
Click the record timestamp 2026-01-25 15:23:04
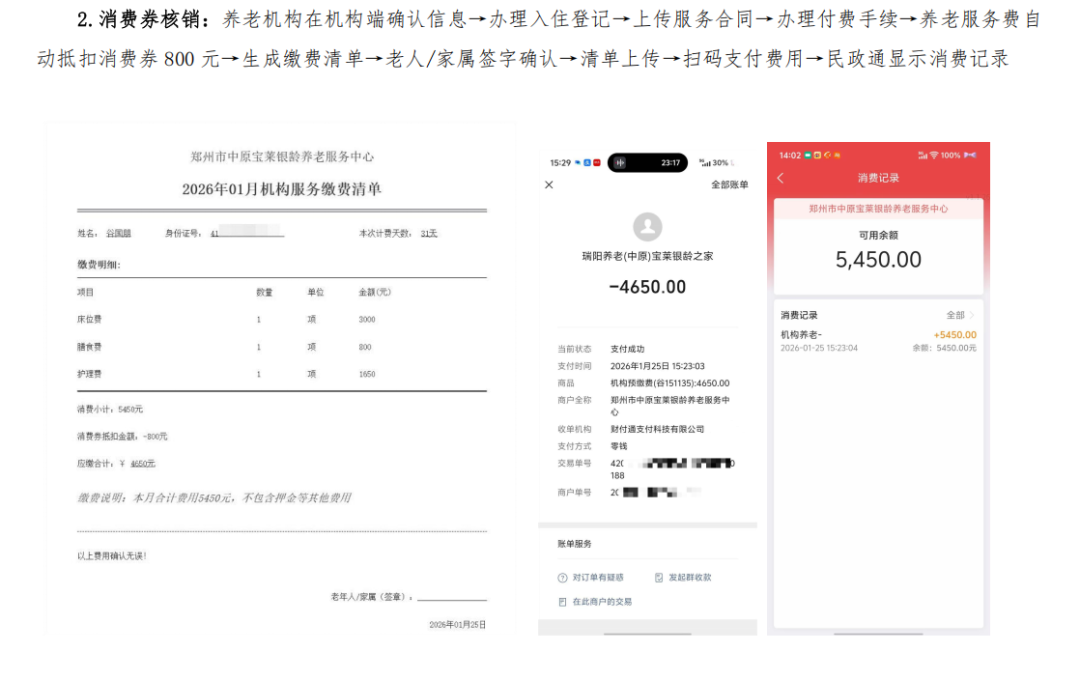coord(819,348)
